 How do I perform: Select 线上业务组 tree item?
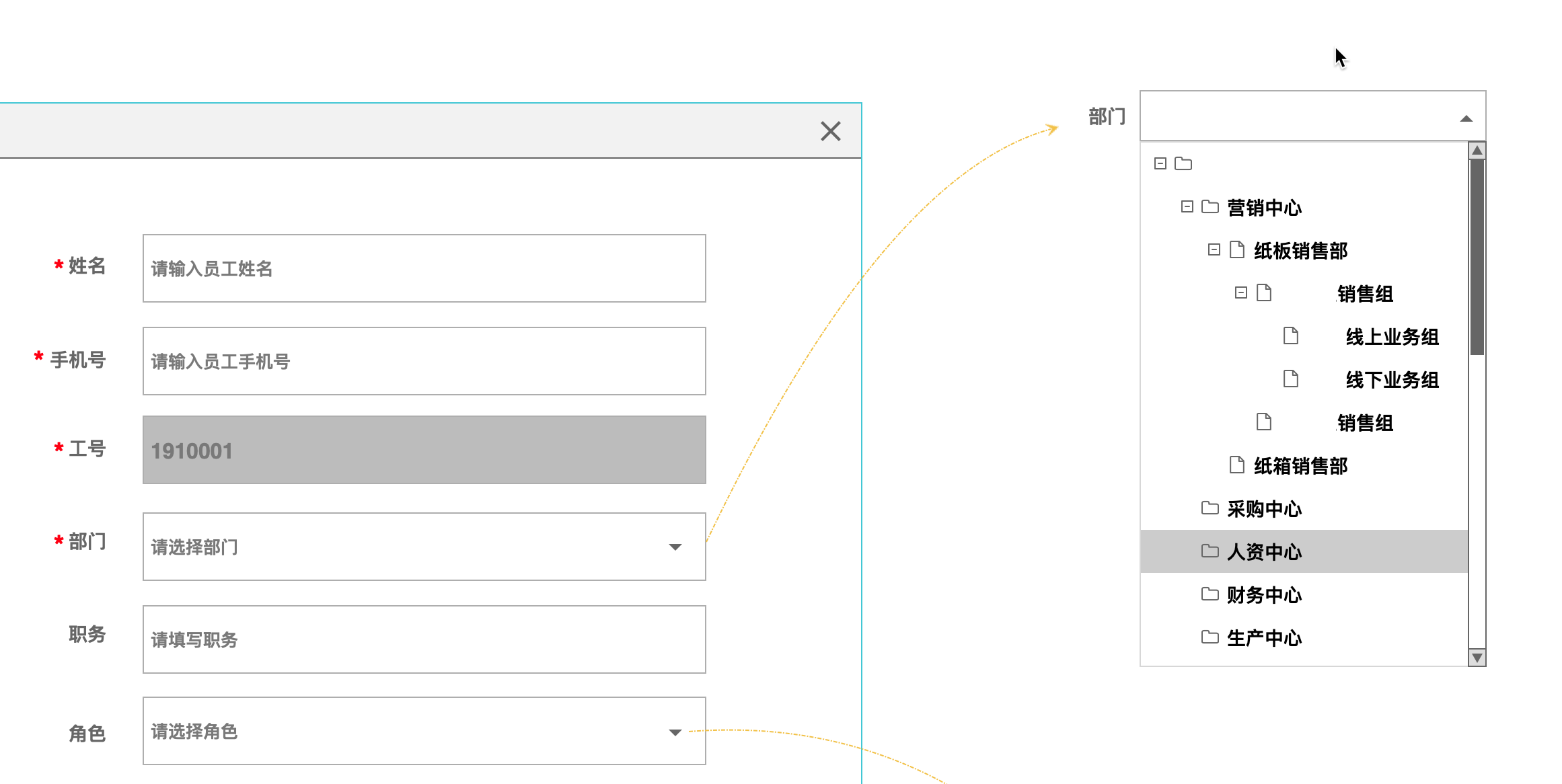click(1391, 336)
